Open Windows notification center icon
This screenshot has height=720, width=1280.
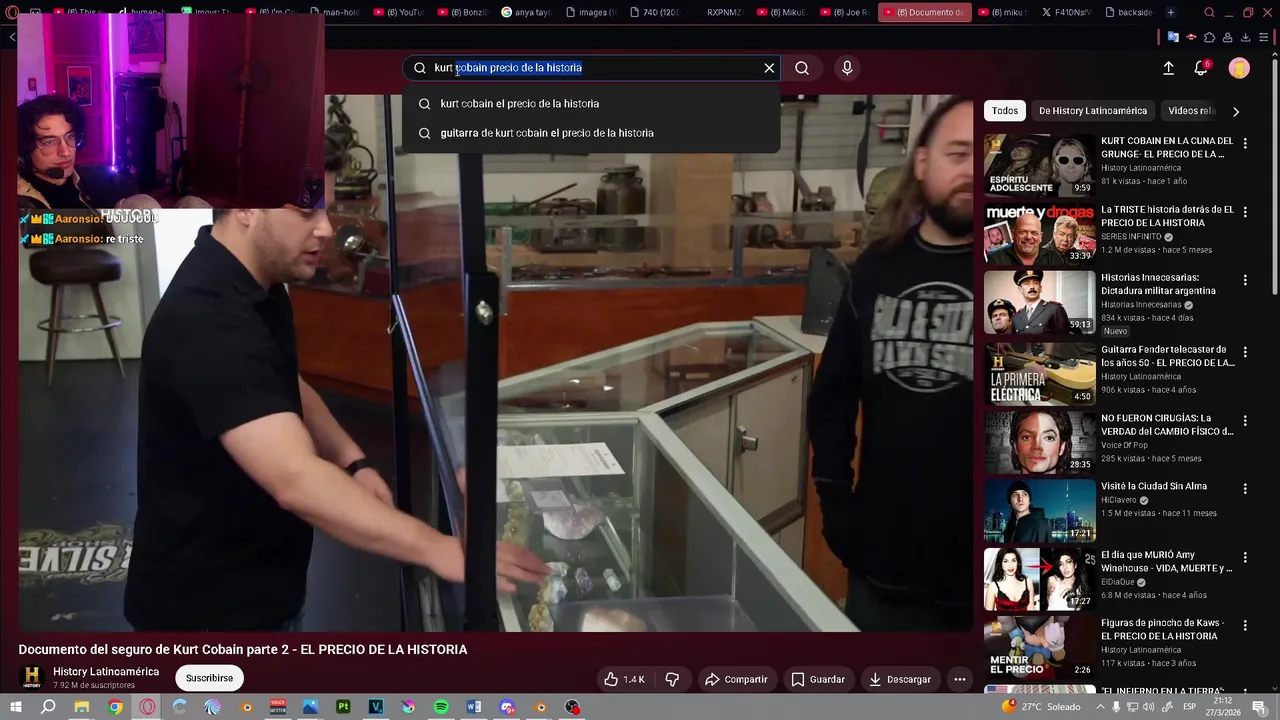pos(1260,707)
